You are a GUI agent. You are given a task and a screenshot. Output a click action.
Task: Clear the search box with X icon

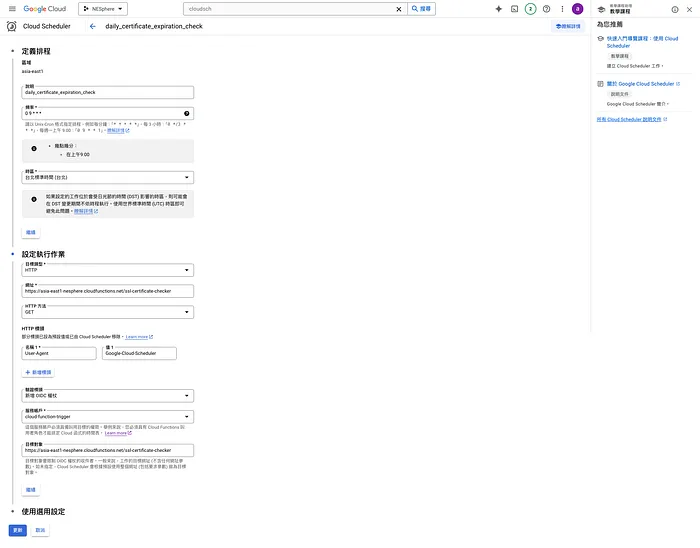[x=399, y=9]
